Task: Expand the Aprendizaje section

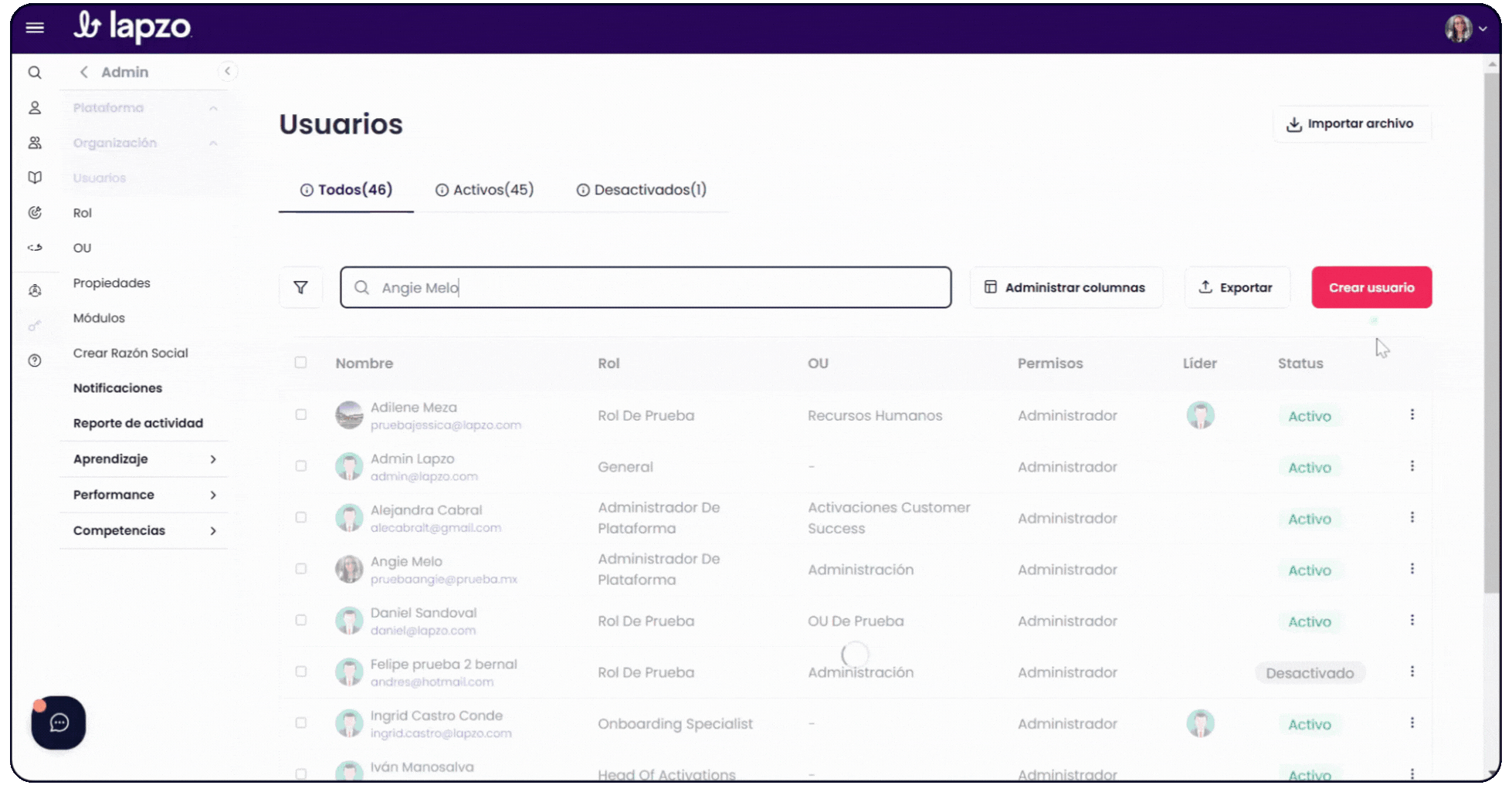Action: pyautogui.click(x=144, y=458)
